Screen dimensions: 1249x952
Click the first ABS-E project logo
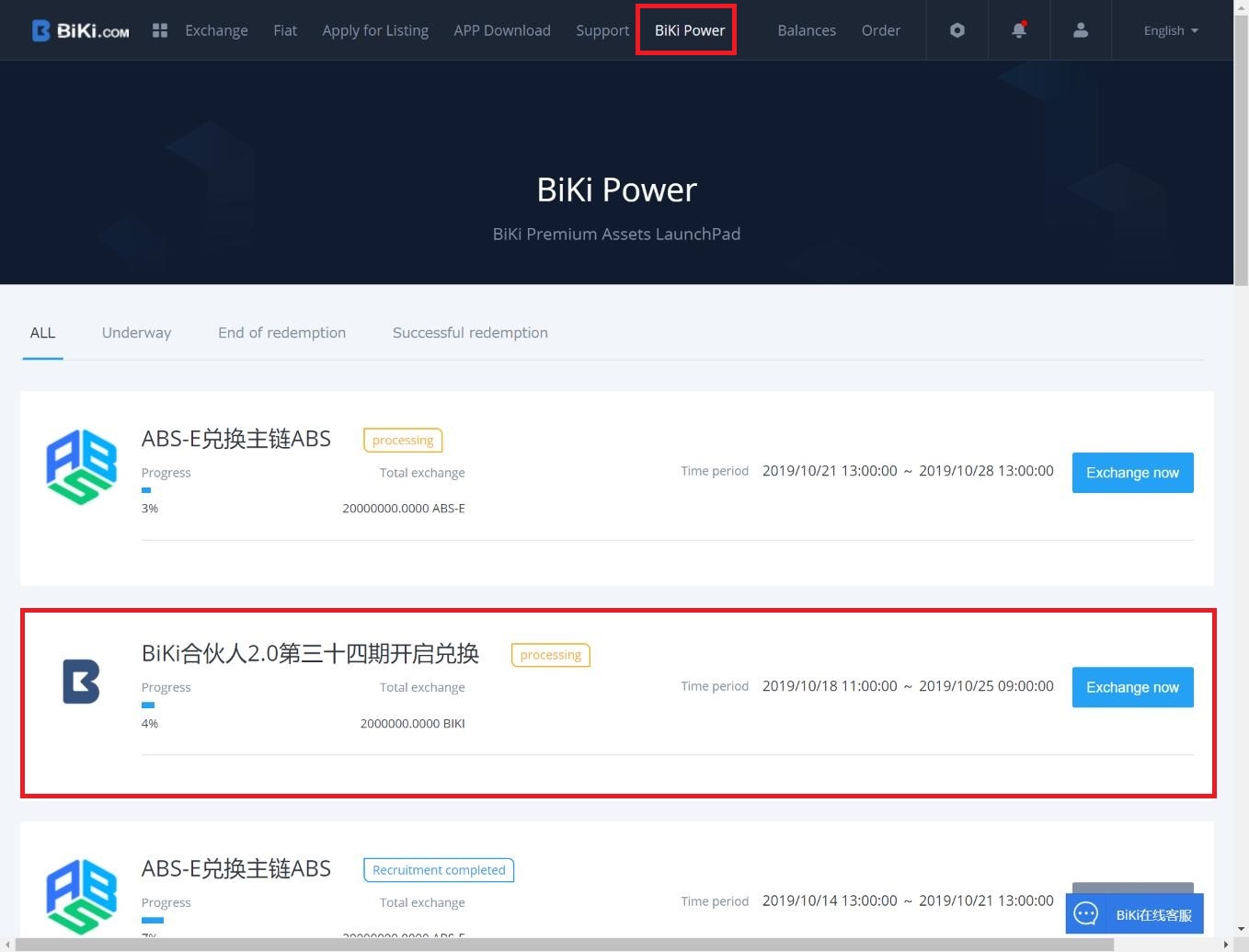pyautogui.click(x=82, y=466)
